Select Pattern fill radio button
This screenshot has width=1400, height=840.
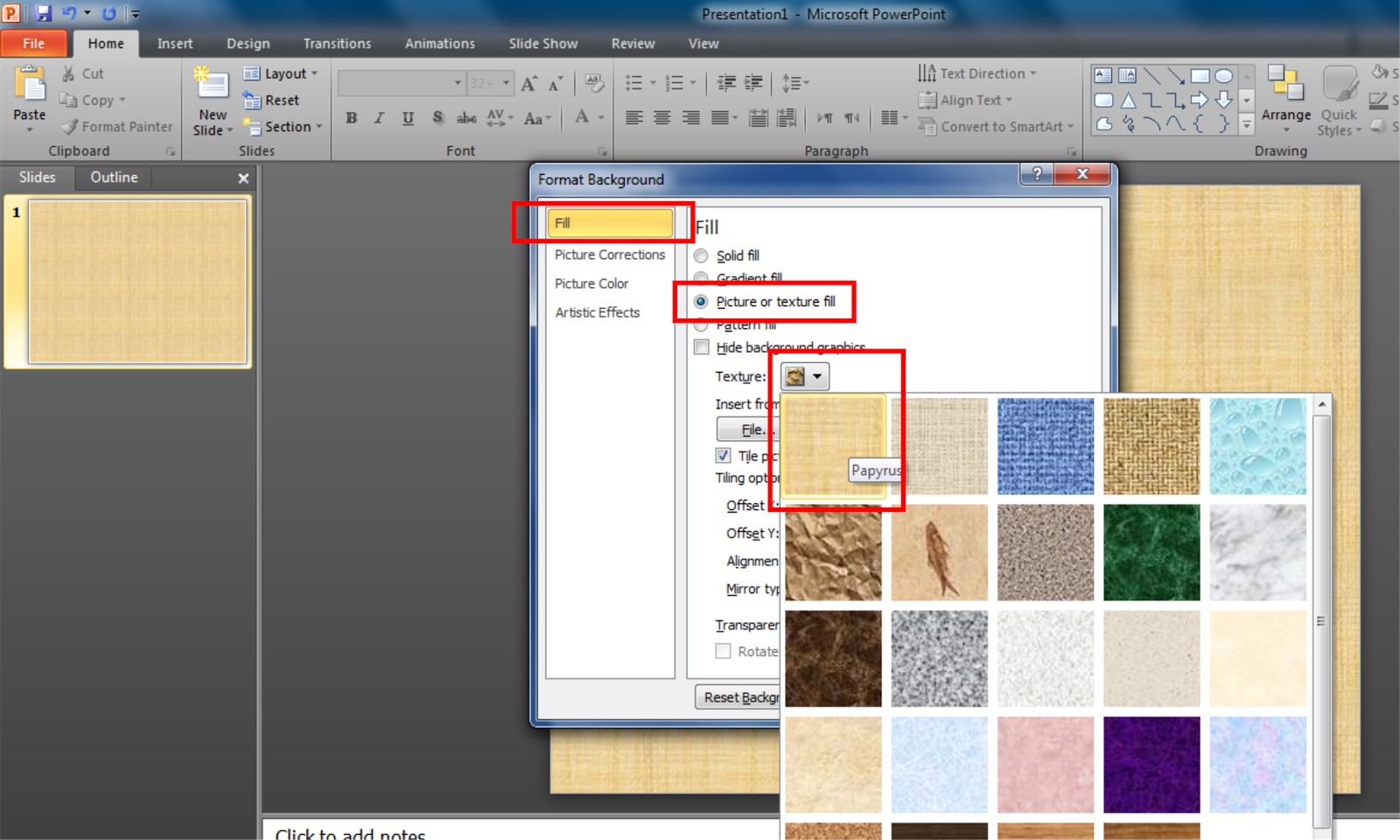coord(701,325)
